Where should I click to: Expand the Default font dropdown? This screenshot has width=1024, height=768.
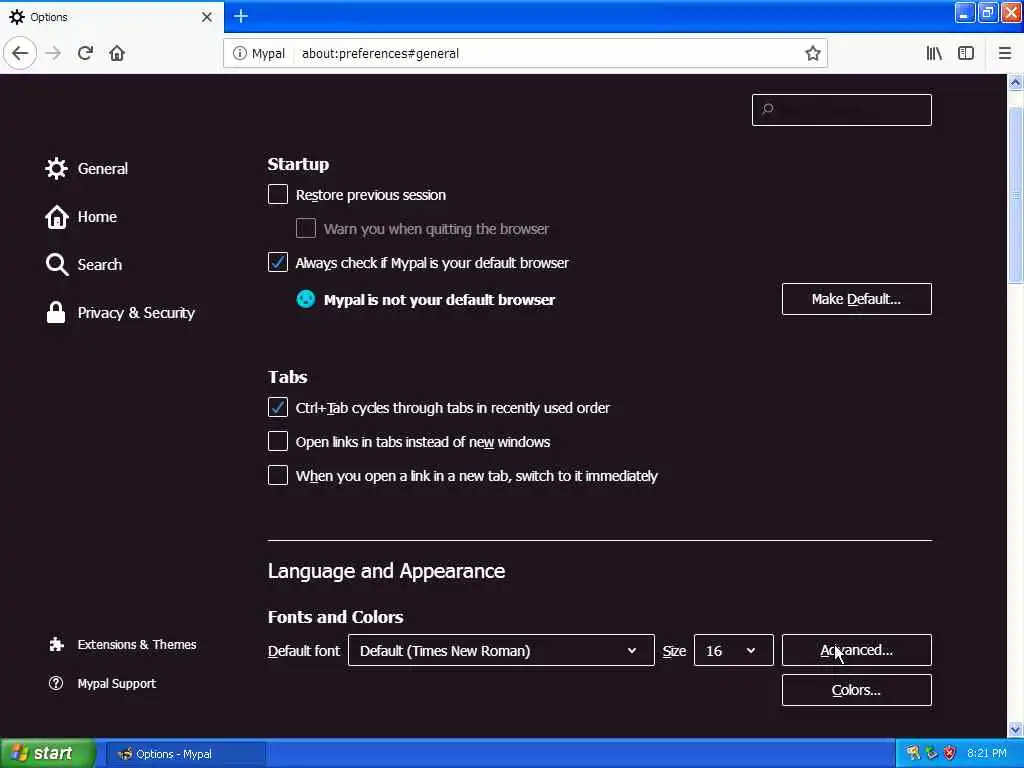pos(501,650)
